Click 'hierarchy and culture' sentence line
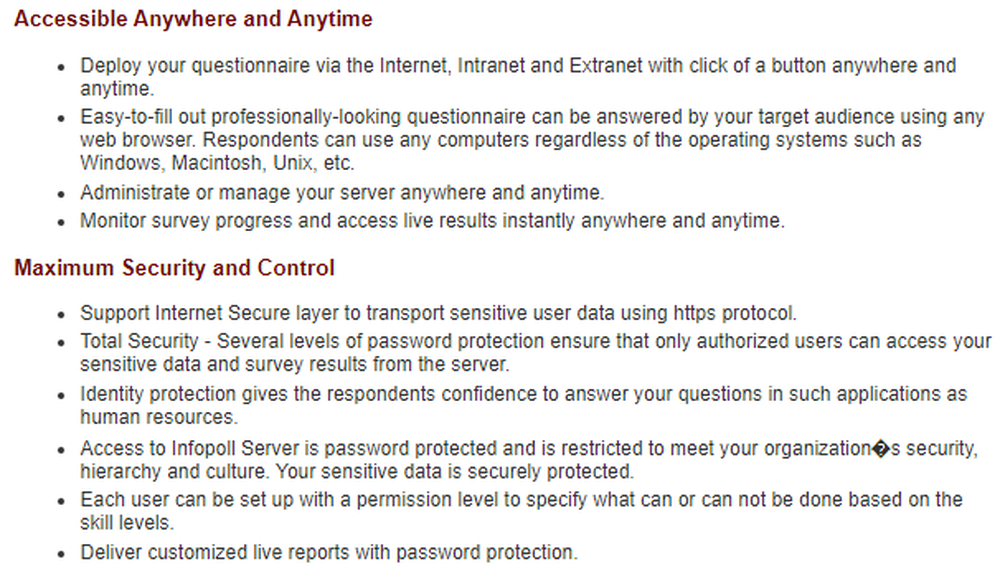Image resolution: width=1000 pixels, height=582 pixels. (x=357, y=472)
